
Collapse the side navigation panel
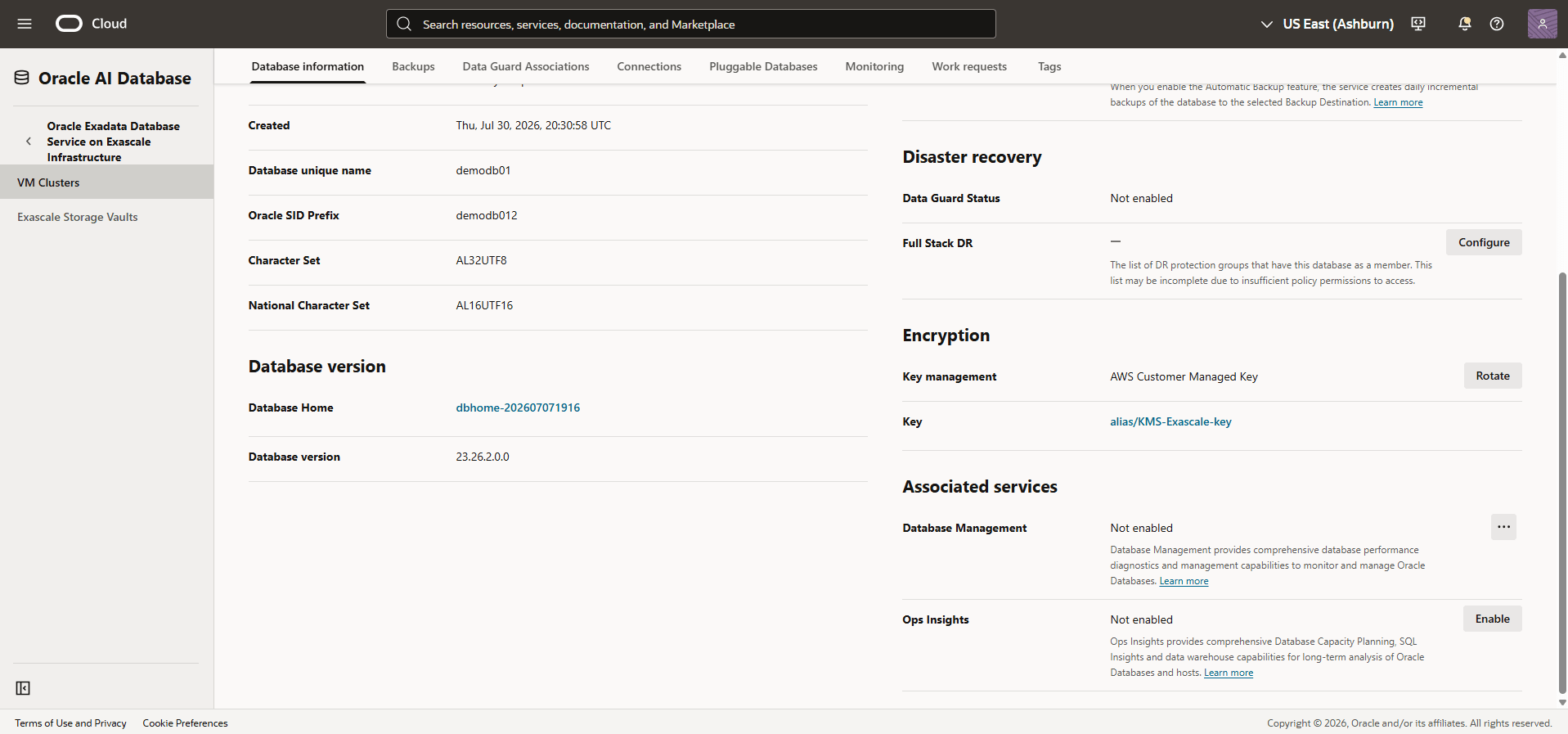pyautogui.click(x=23, y=688)
